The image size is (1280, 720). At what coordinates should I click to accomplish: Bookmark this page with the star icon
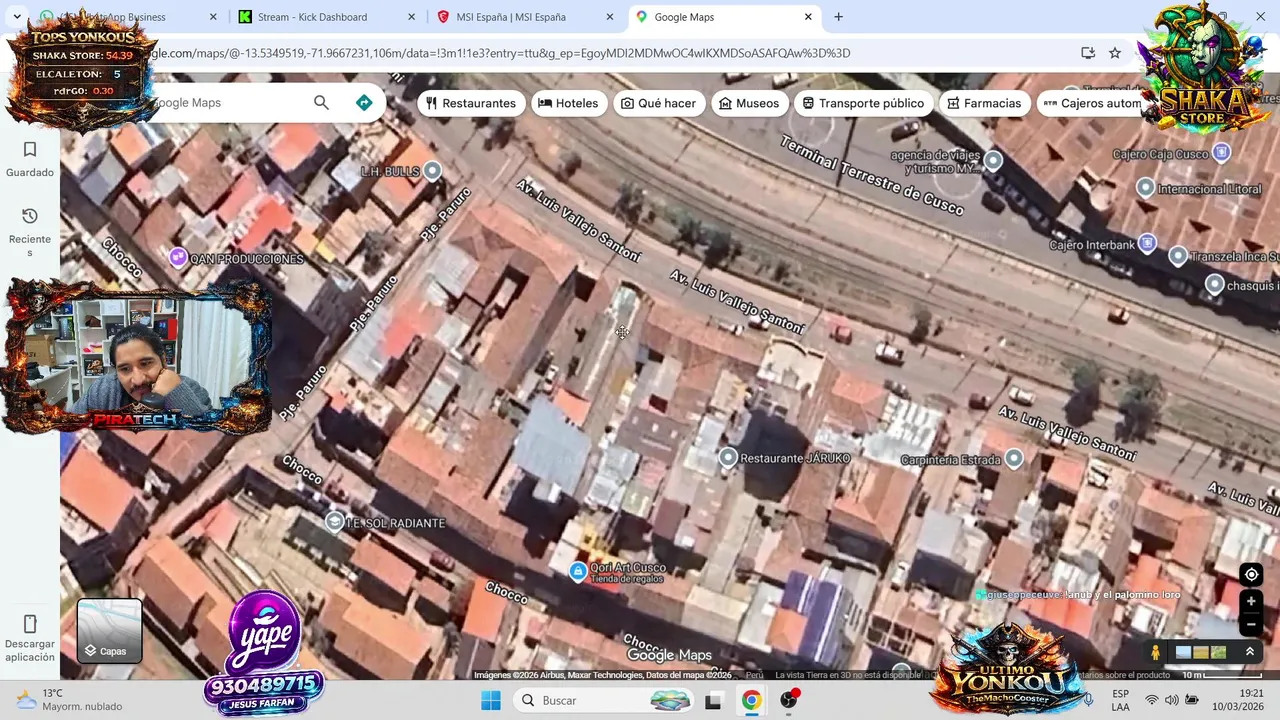1115,53
